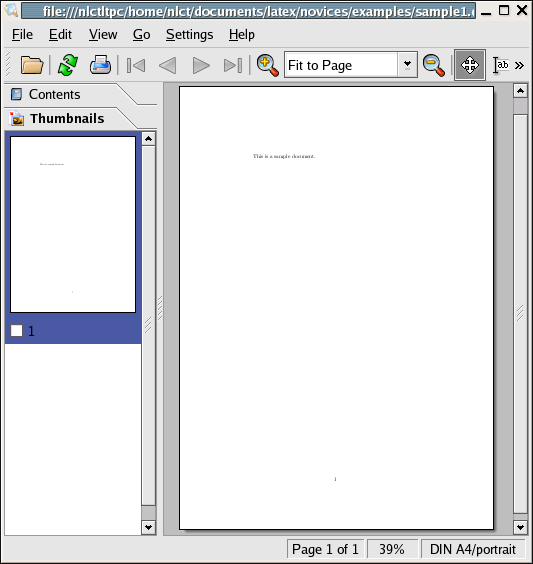Go to the first page icon
This screenshot has height=564, width=533.
click(x=136, y=65)
